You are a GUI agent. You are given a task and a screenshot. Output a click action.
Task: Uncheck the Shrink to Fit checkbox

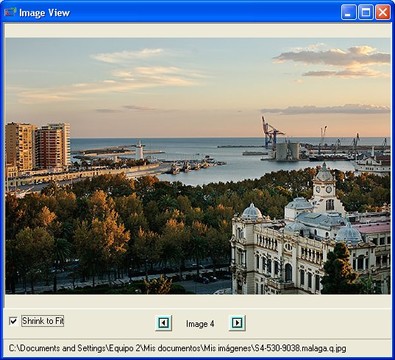pos(13,321)
